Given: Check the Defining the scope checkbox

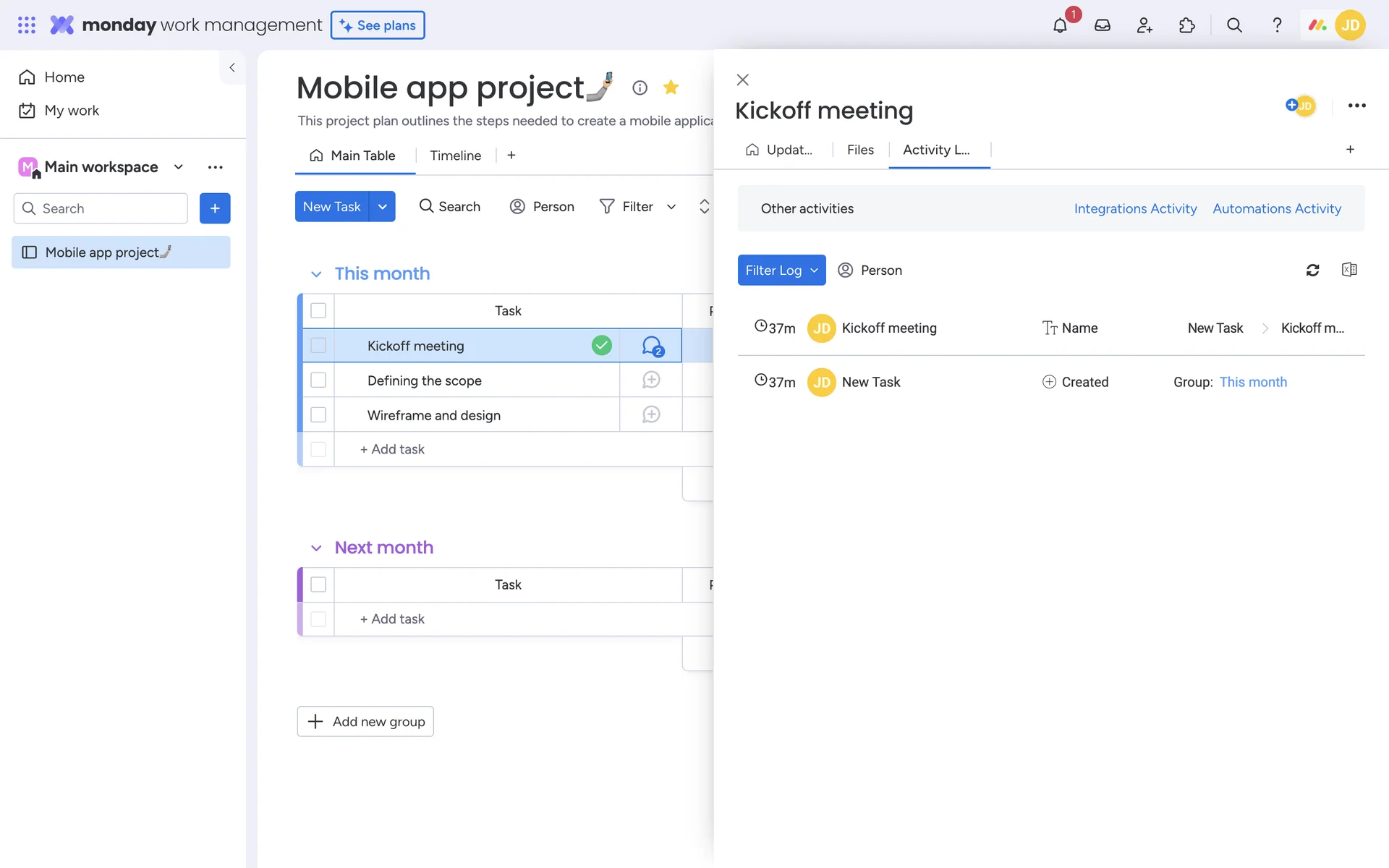Looking at the screenshot, I should [318, 380].
